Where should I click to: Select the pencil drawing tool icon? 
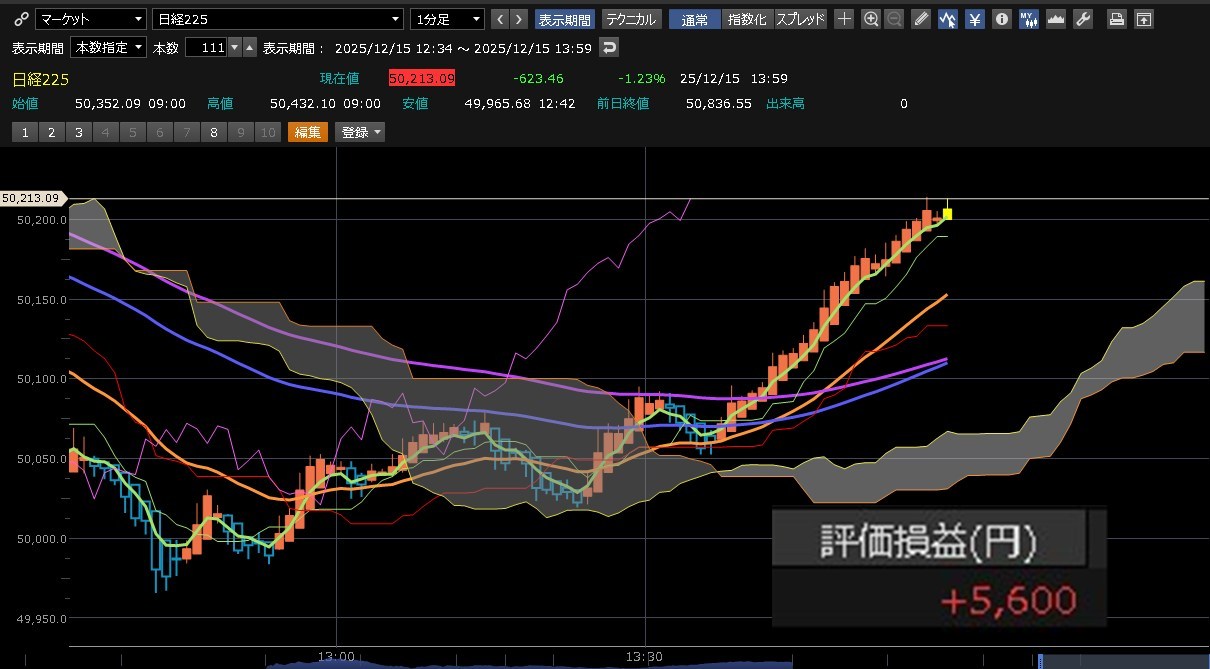[x=921, y=19]
